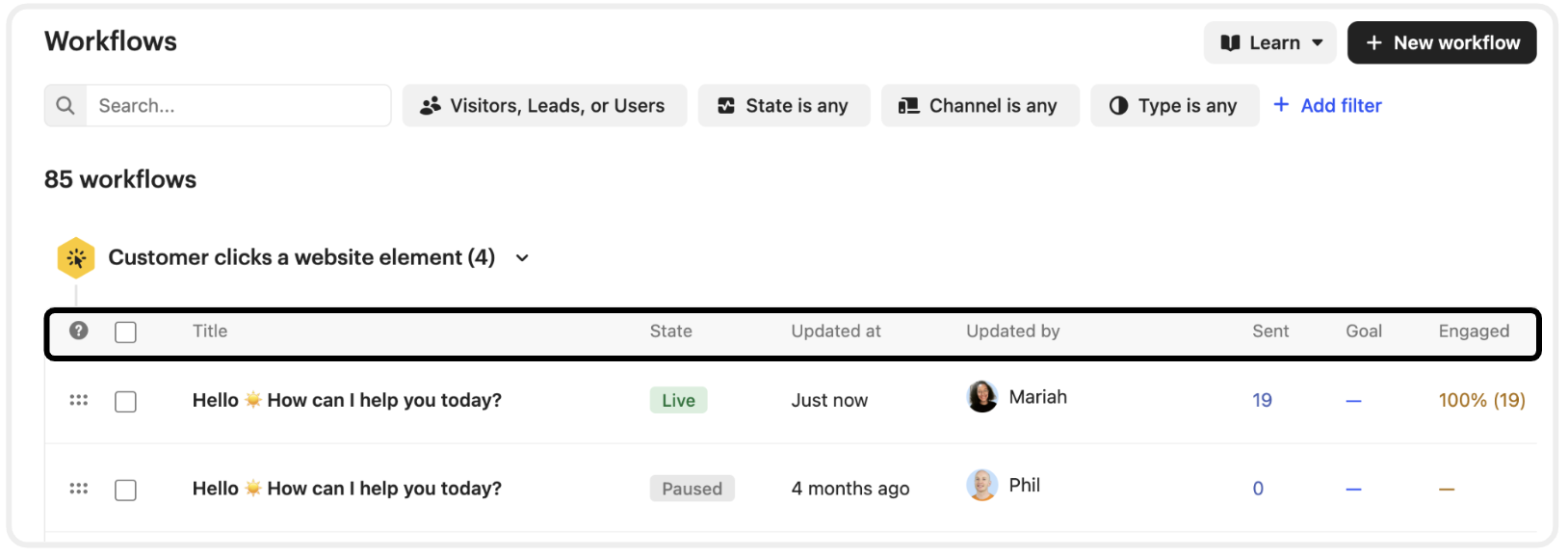The width and height of the screenshot is (1568, 557).
Task: Click the Add filter link
Action: pos(1327,105)
